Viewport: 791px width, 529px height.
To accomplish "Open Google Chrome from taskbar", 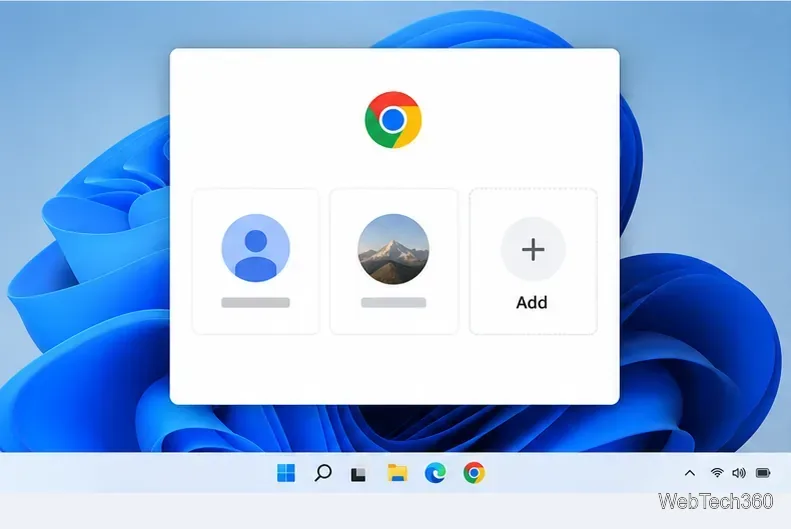I will (474, 473).
